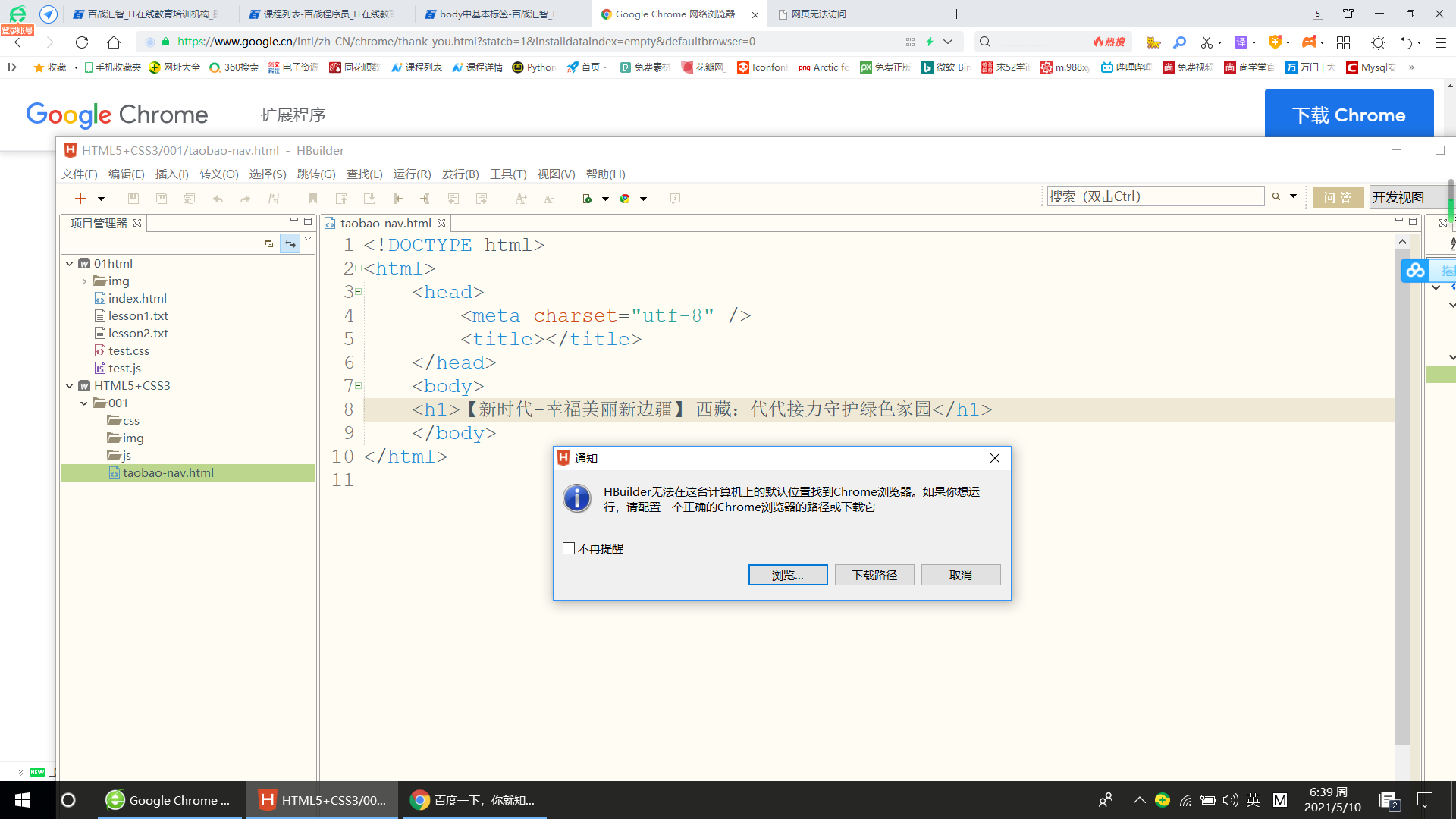This screenshot has height=819, width=1456.
Task: Click the Collapse All icon in project manager
Action: pyautogui.click(x=268, y=243)
